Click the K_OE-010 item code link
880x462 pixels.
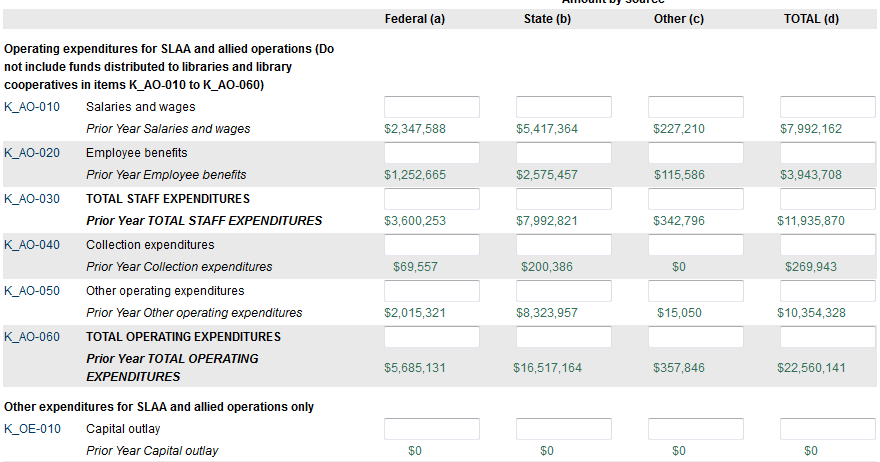33,429
